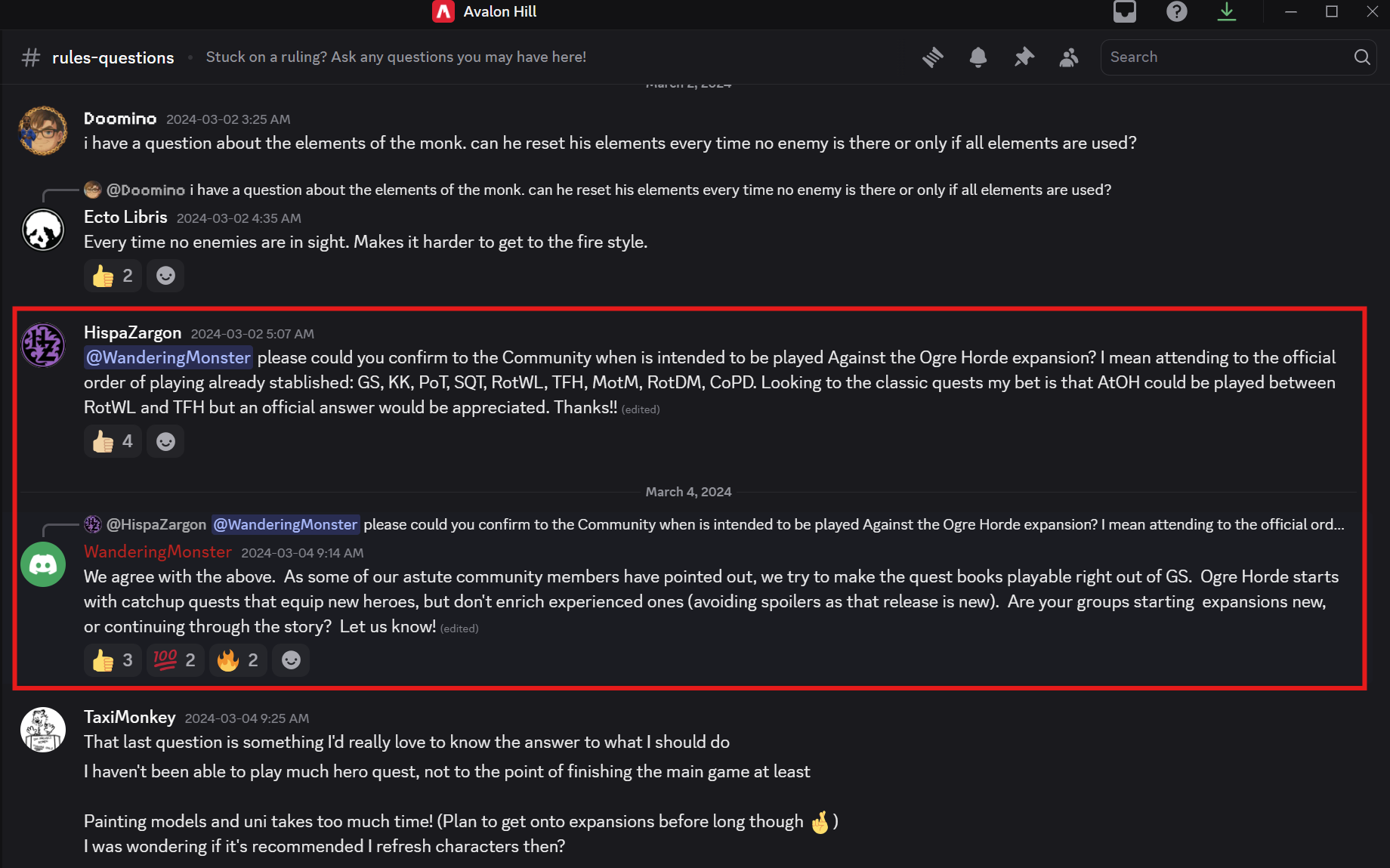The height and width of the screenshot is (868, 1390).
Task: Toggle fire reaction on WanderingMonster message
Action: 238,660
